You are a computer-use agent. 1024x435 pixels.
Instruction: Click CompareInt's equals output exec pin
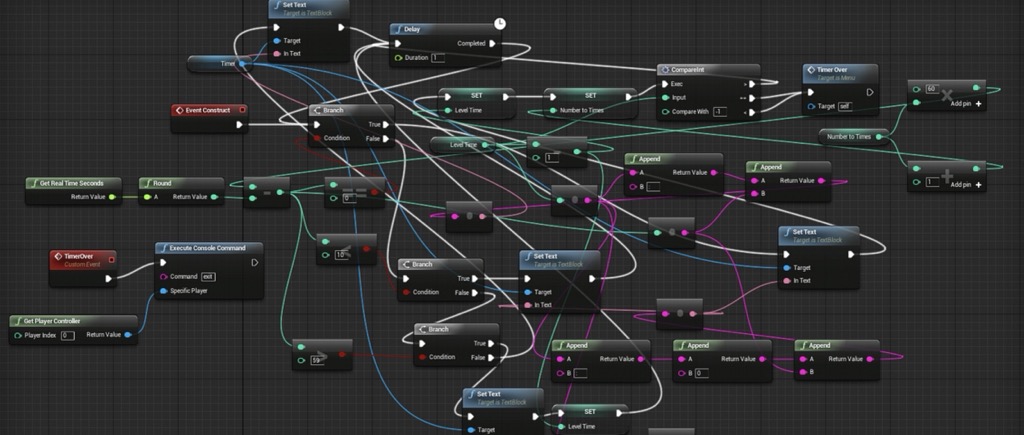tap(752, 98)
